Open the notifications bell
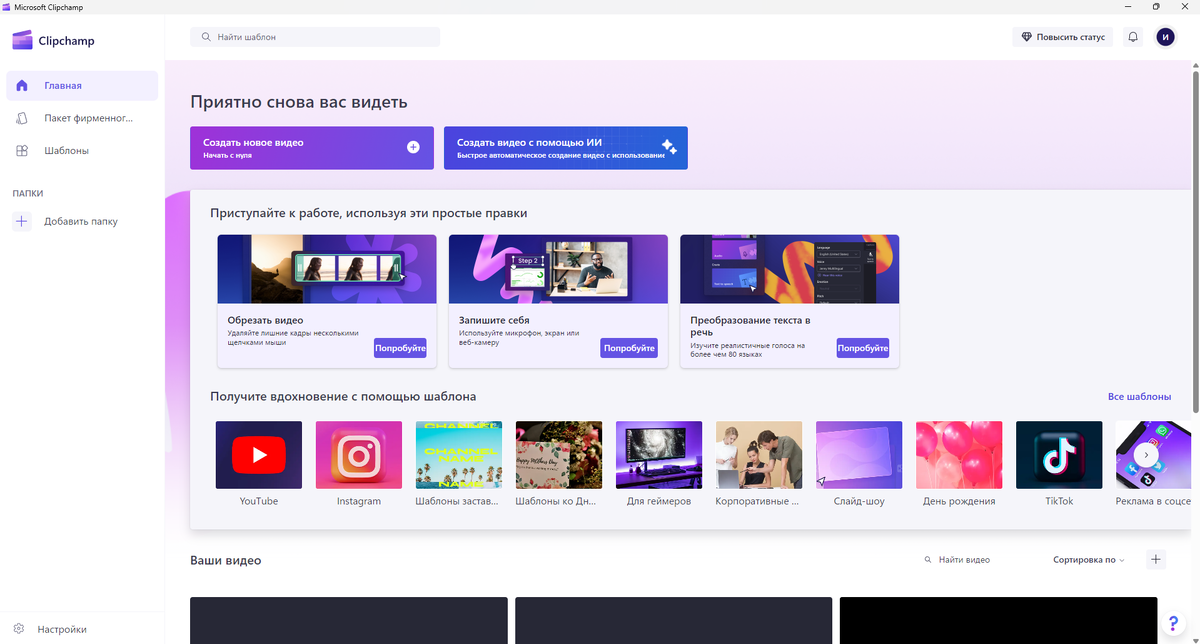Image resolution: width=1200 pixels, height=644 pixels. coord(1133,37)
